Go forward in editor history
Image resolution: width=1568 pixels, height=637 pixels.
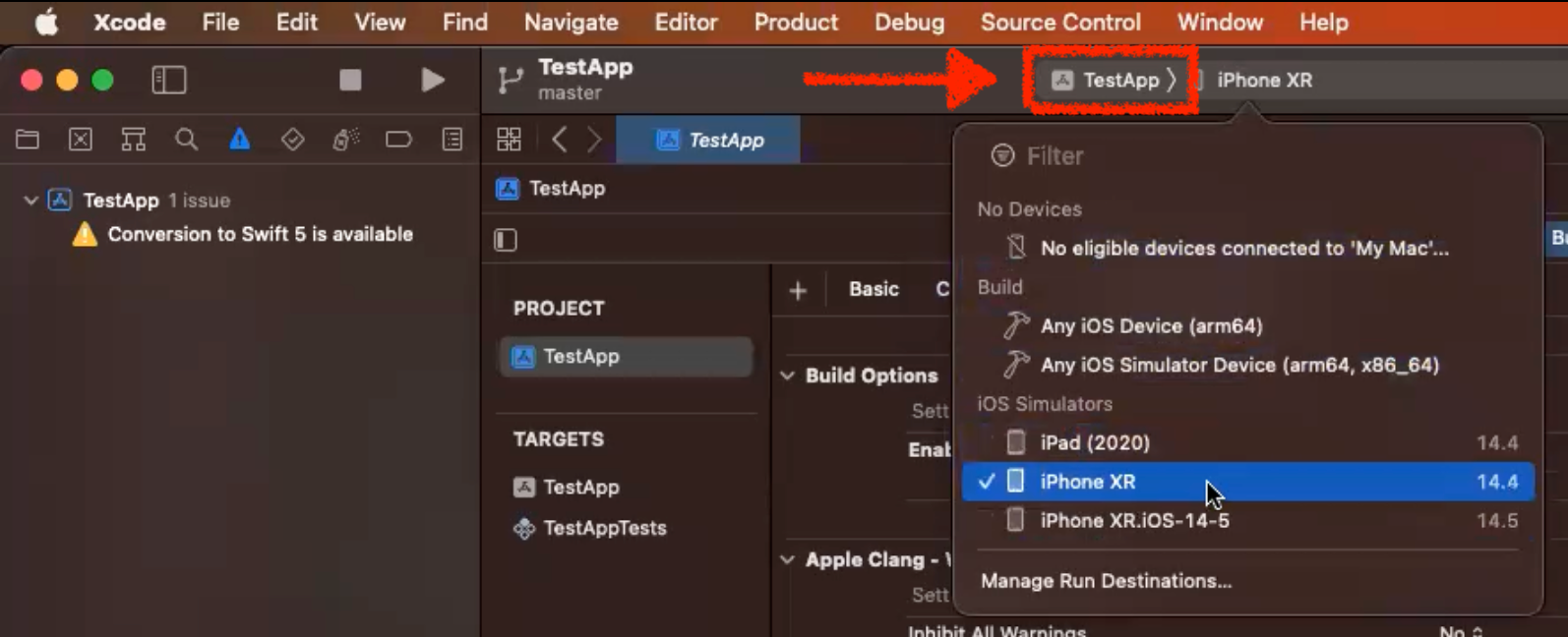coord(594,140)
